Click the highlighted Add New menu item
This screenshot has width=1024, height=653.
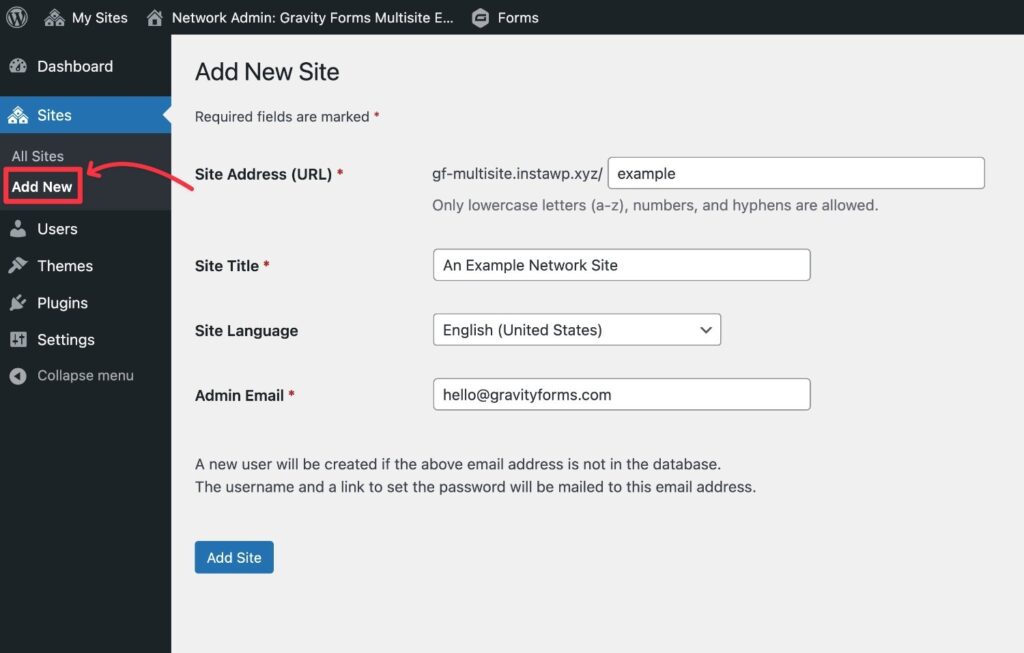[42, 186]
